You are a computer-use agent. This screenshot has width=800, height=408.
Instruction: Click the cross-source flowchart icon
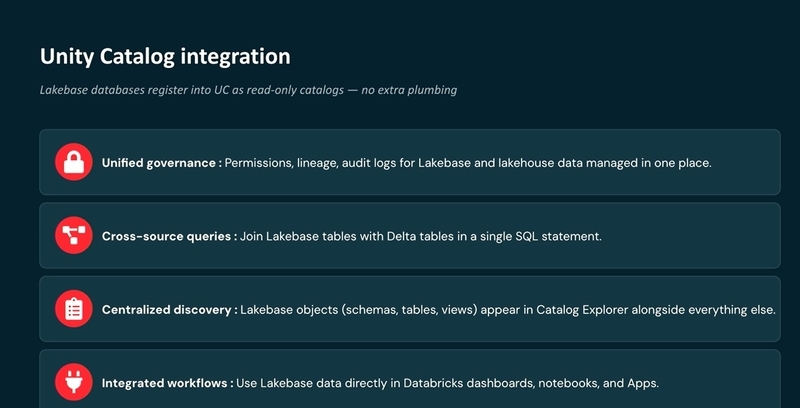74,235
